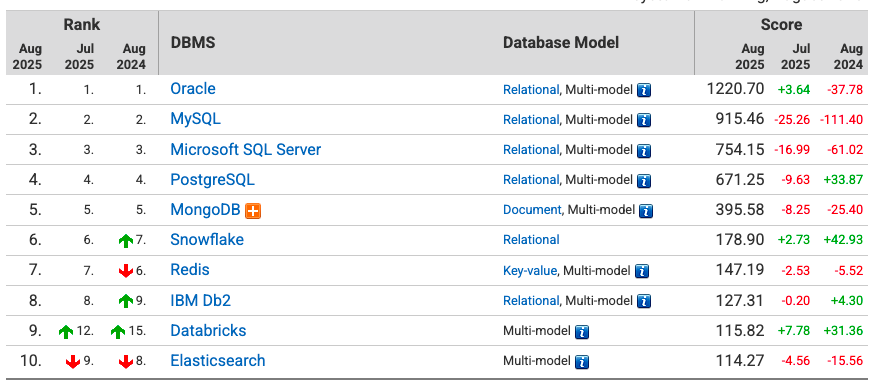Click Multi-model text in Elasticsearch row
Viewport: 874px width, 381px height.
pyautogui.click(x=537, y=361)
